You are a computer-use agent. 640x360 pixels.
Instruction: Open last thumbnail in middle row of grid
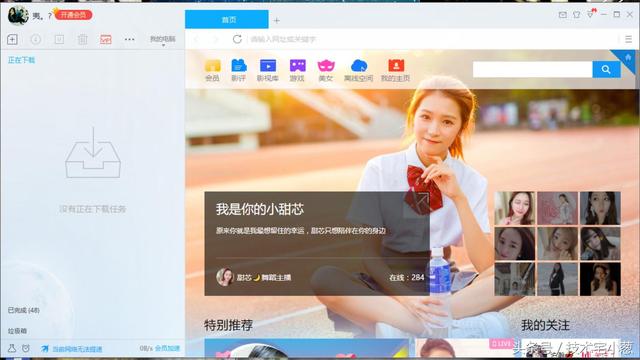[x=600, y=244]
